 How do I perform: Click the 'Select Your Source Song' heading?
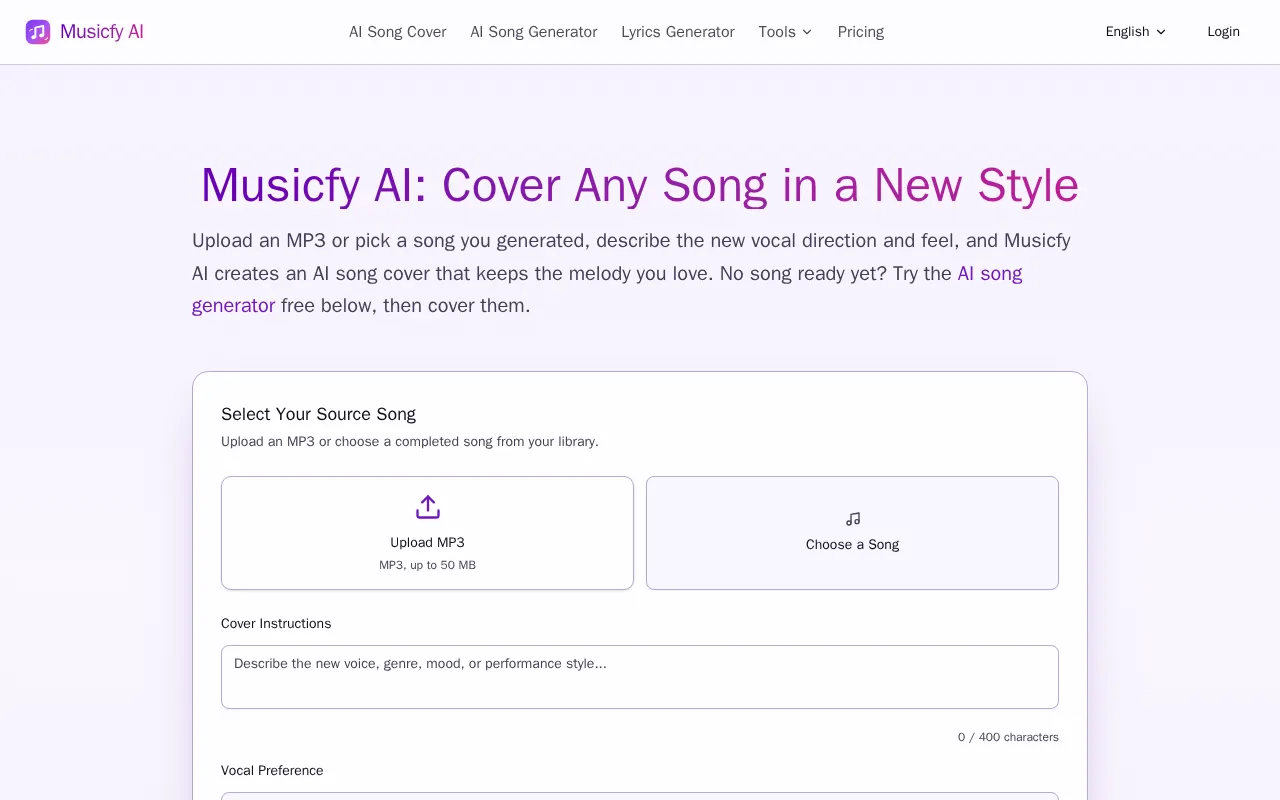[x=318, y=414]
